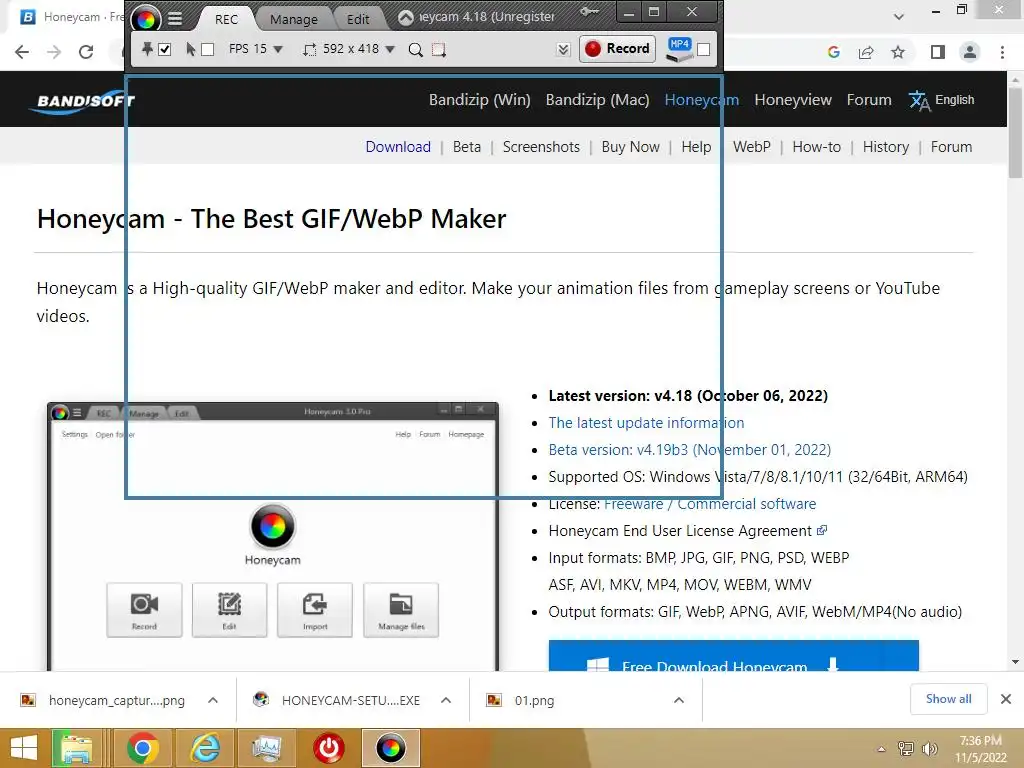The height and width of the screenshot is (768, 1024).
Task: Click the Honeycam color-wheel logo in the recorder
Action: pos(145,19)
